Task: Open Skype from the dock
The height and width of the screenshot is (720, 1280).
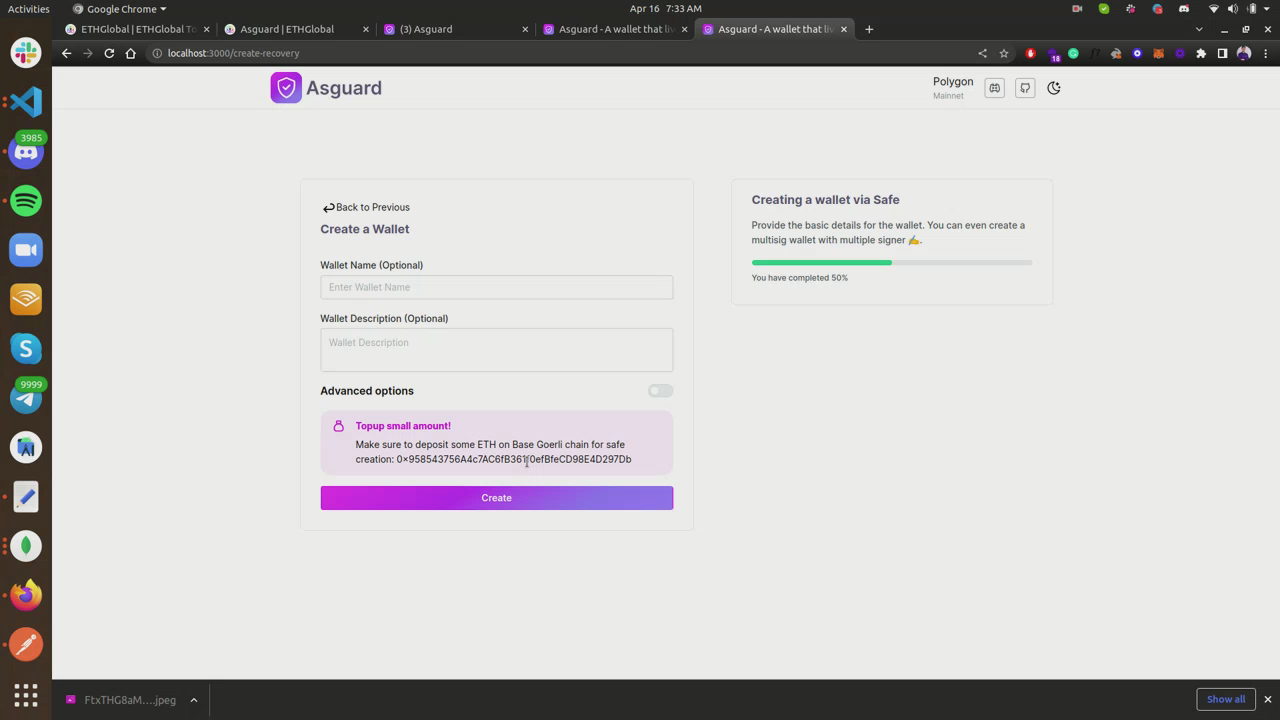Action: click(x=26, y=348)
